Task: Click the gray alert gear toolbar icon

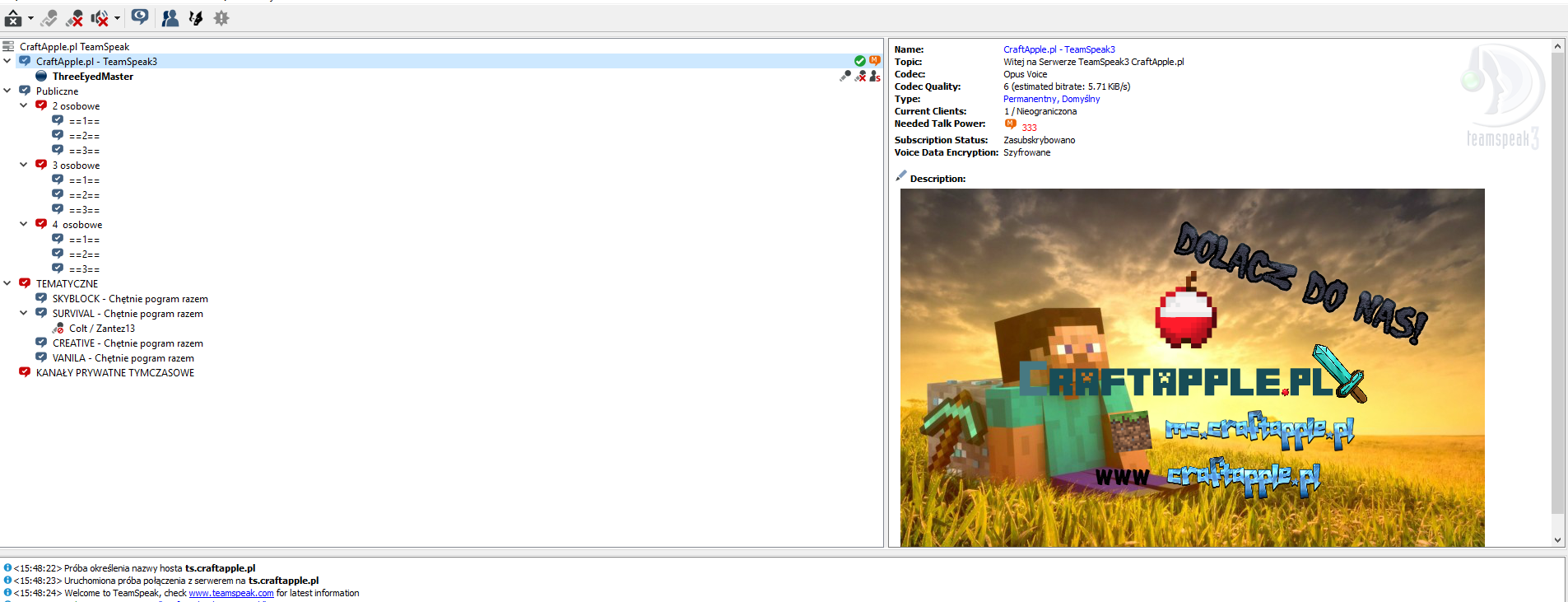Action: click(221, 18)
